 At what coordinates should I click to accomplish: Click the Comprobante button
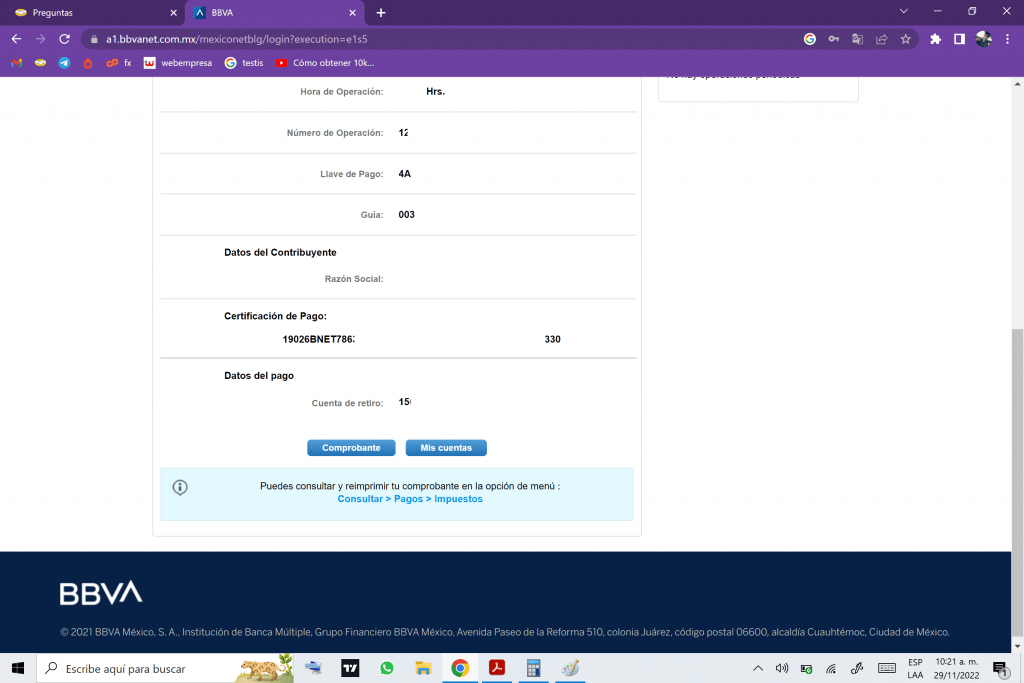tap(351, 448)
